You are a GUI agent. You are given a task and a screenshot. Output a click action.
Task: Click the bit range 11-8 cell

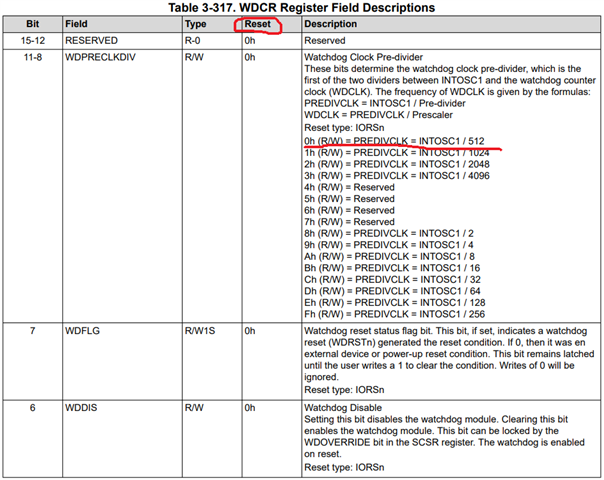pos(33,57)
